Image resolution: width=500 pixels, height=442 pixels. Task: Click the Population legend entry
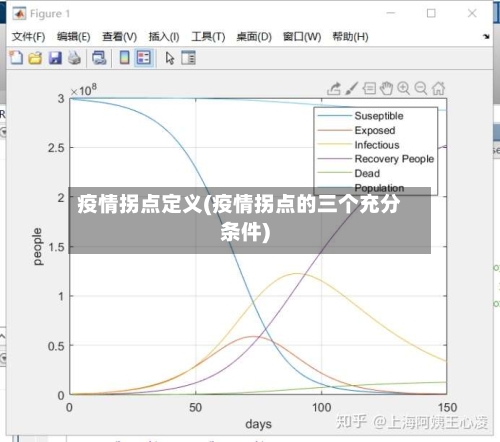tap(379, 188)
